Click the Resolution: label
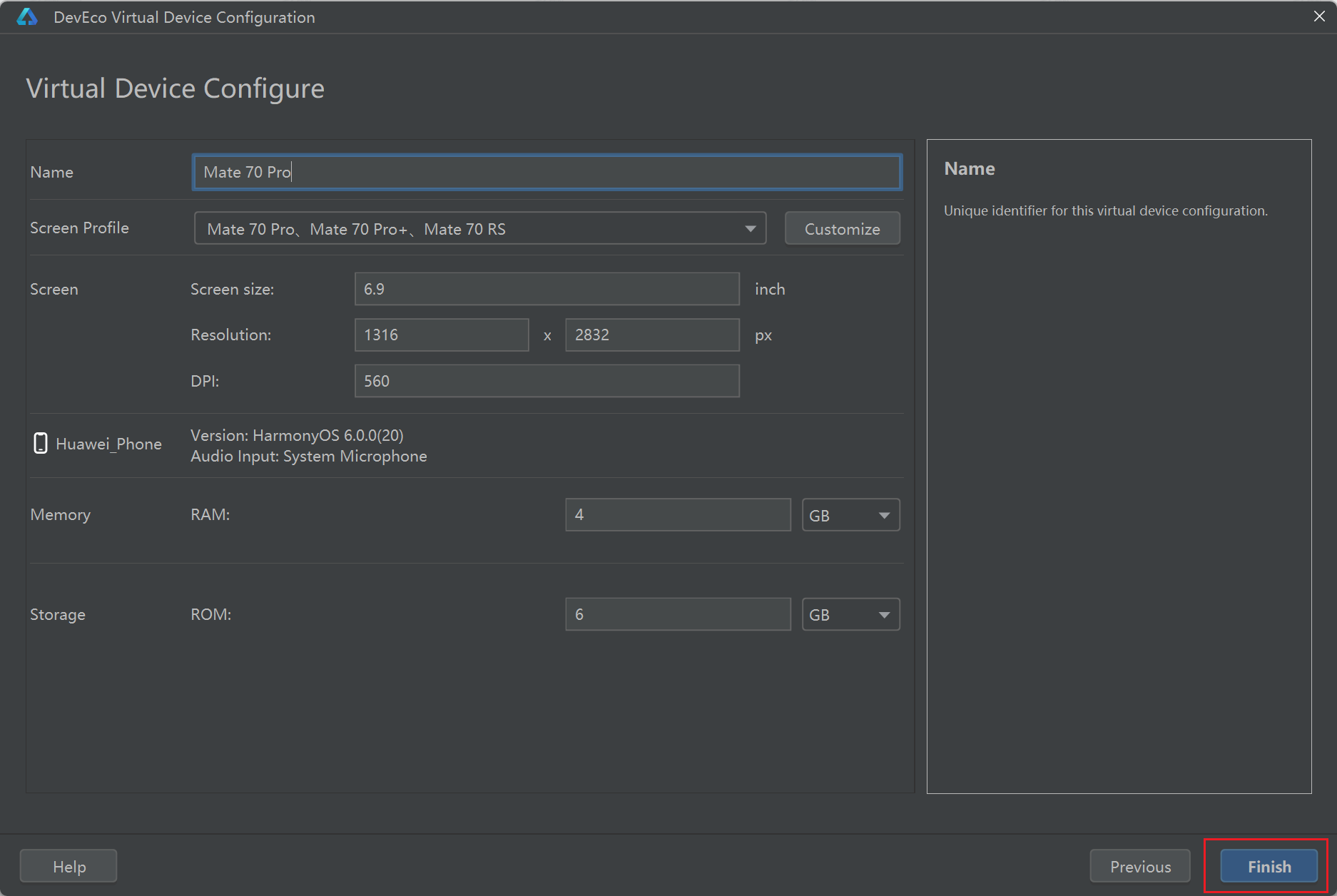Screen dimensions: 1337x896 (x=230, y=335)
